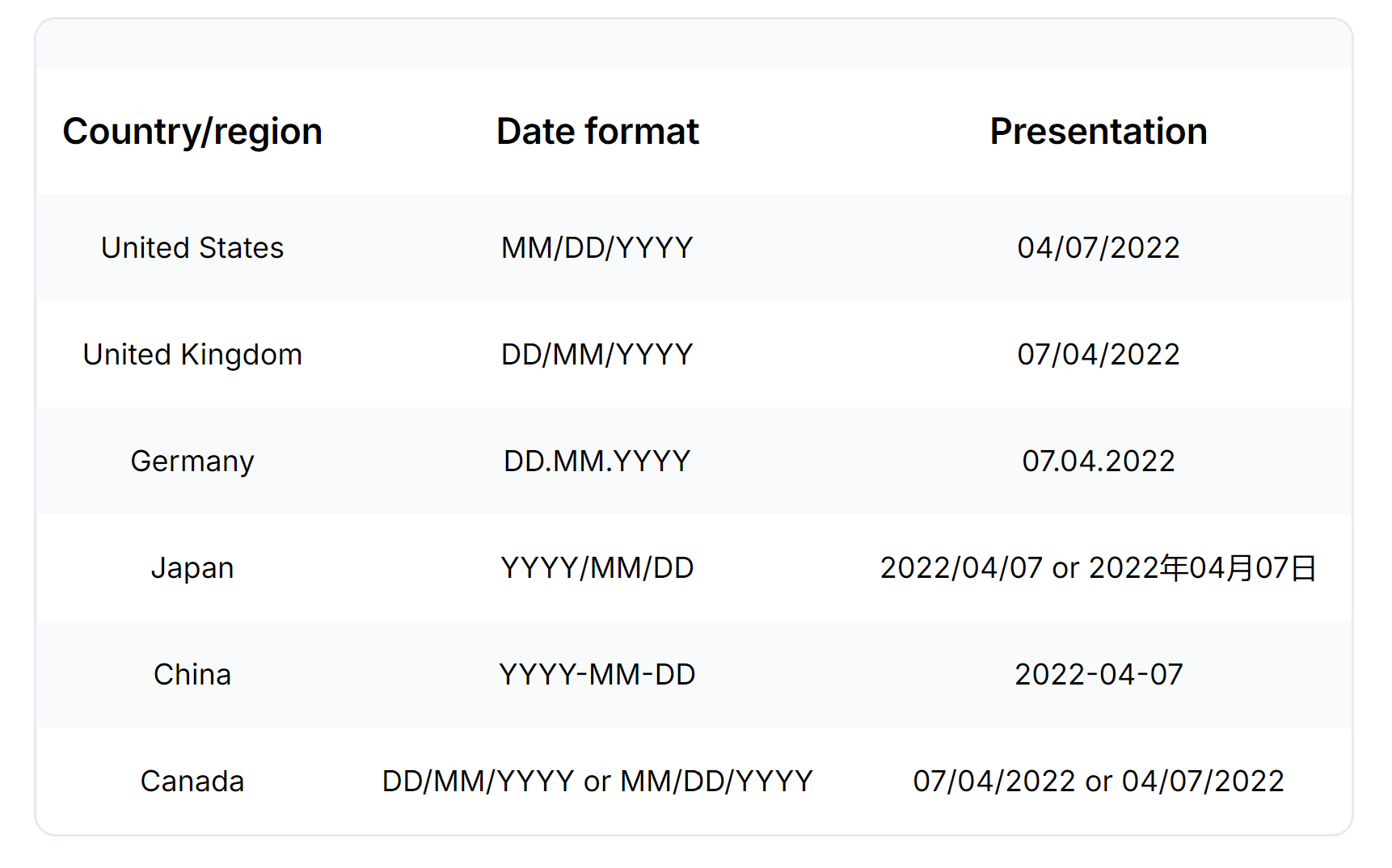The height and width of the screenshot is (868, 1392).
Task: Click the Presentation column header
Action: (x=1099, y=132)
